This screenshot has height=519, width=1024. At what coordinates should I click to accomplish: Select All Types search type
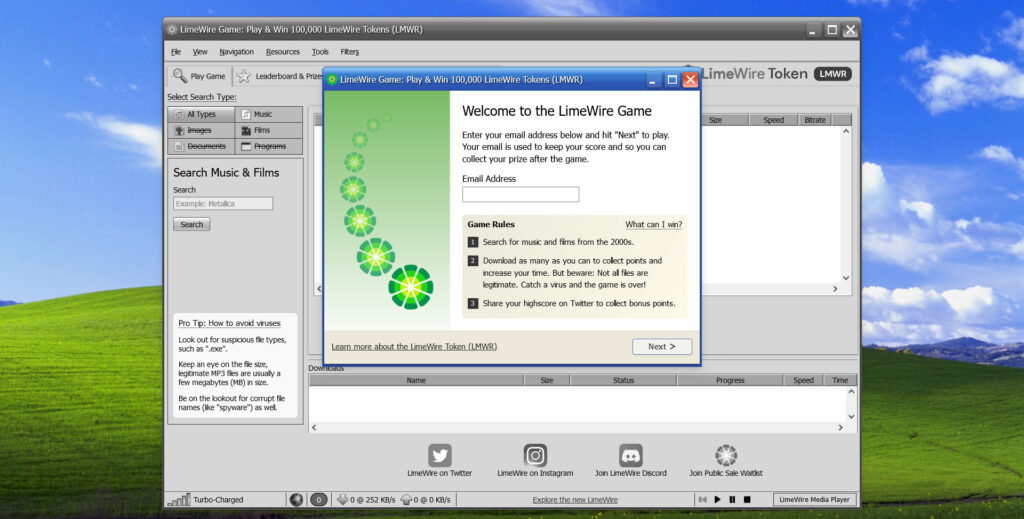point(201,114)
